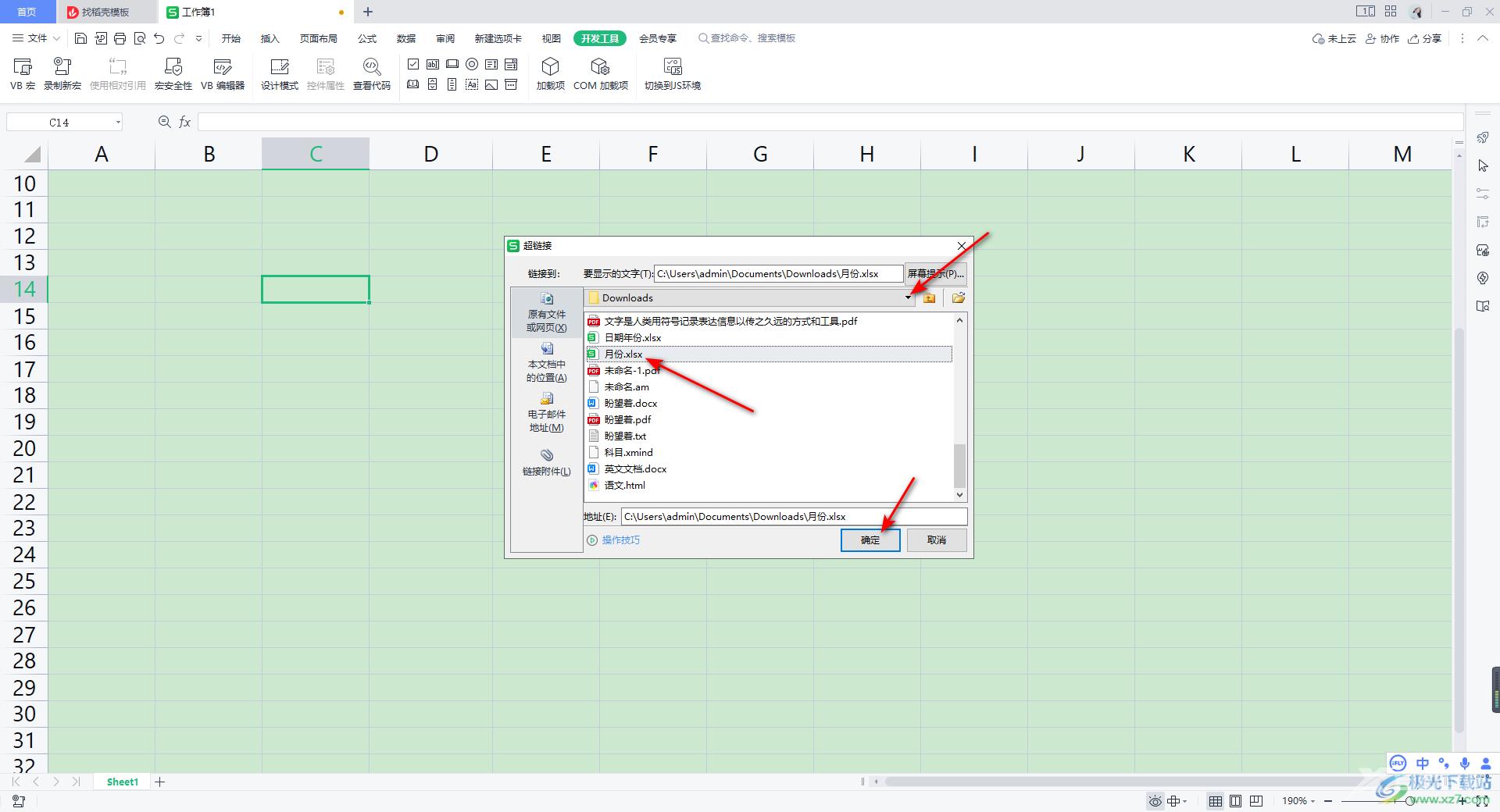Insert an image control
This screenshot has width=1500, height=812.
[x=491, y=84]
